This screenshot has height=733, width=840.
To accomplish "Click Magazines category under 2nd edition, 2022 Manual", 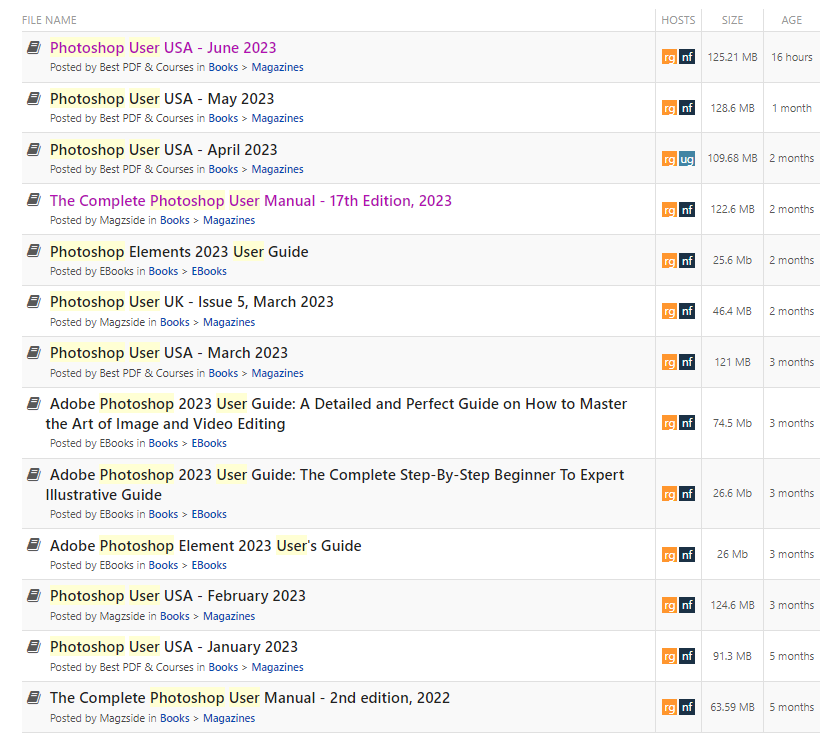I will click(229, 718).
